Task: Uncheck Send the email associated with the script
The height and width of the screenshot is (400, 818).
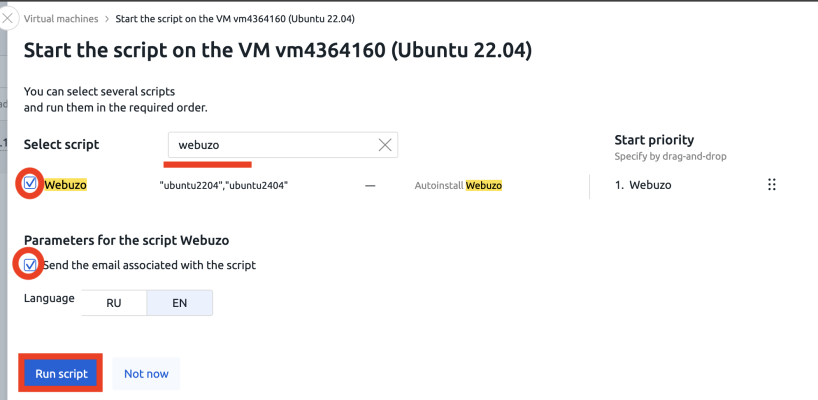Action: click(x=30, y=265)
